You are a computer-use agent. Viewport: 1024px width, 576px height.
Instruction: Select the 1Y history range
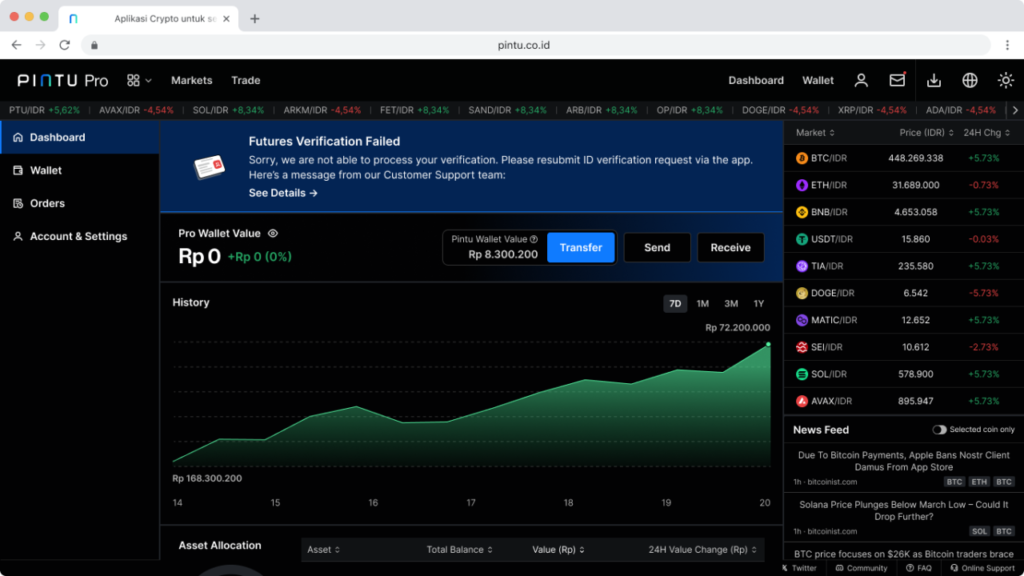[x=759, y=304]
